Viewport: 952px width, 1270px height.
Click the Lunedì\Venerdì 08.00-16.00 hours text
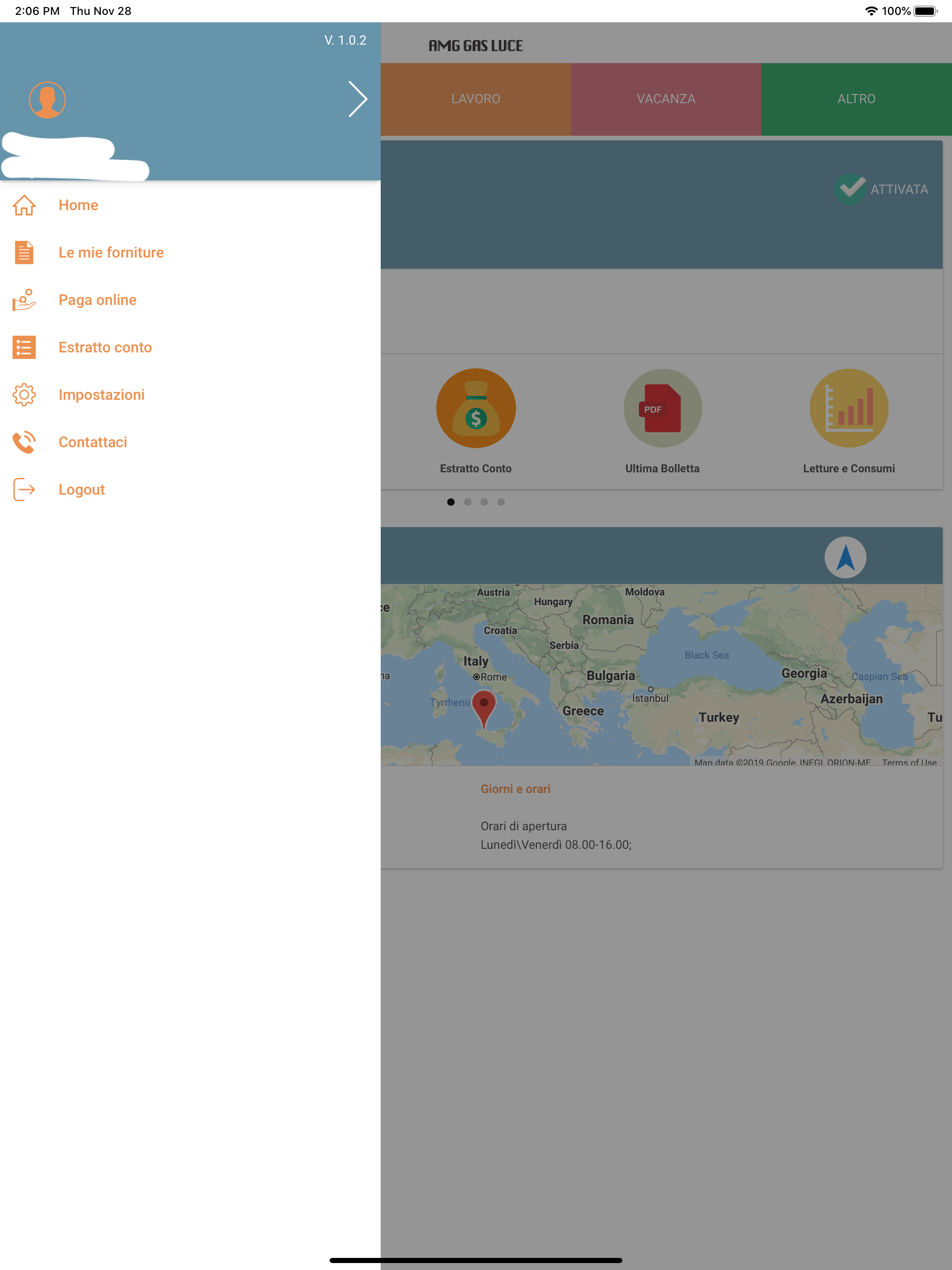[556, 845]
